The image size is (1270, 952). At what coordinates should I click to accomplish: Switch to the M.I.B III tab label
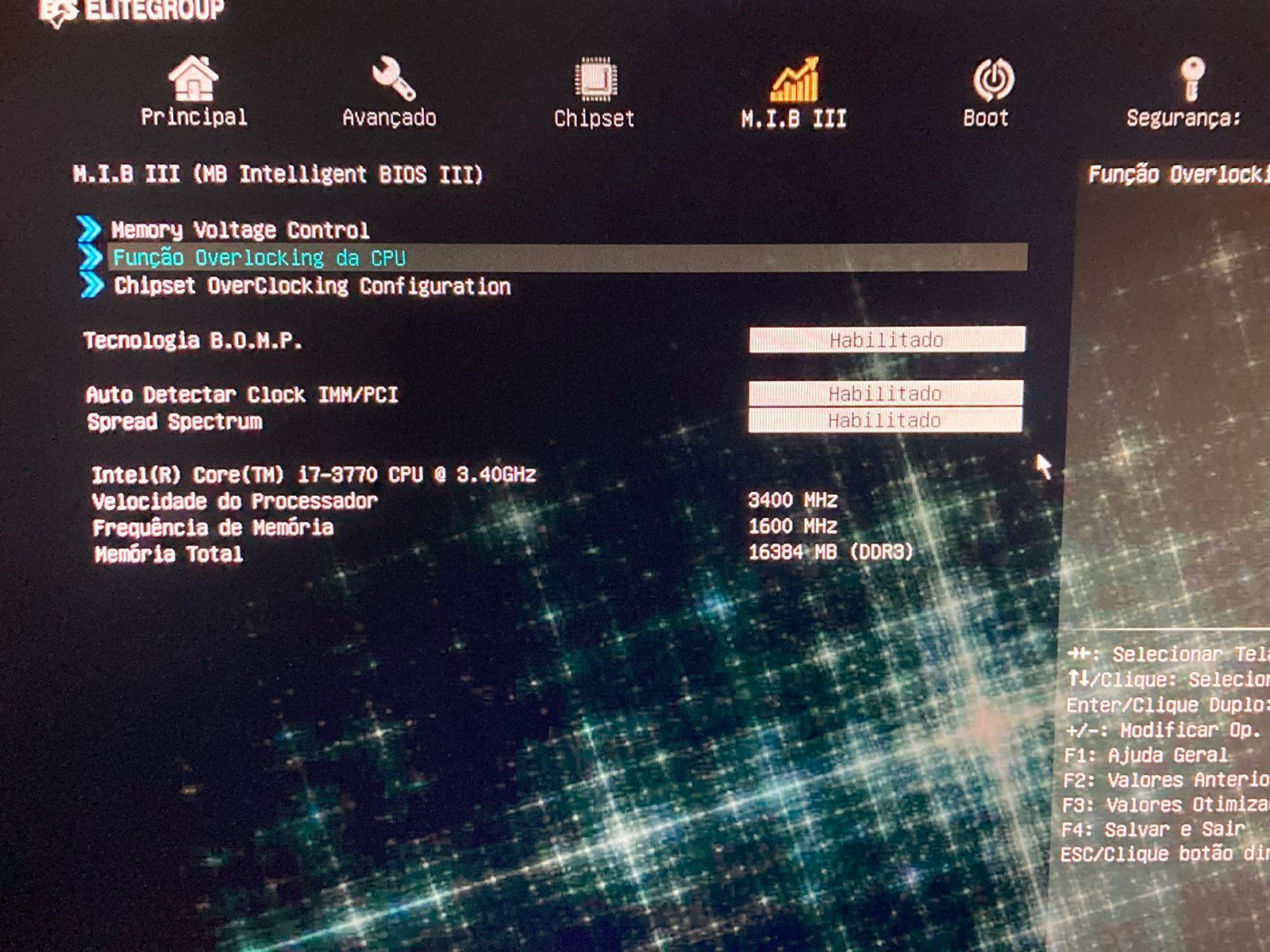tap(793, 119)
